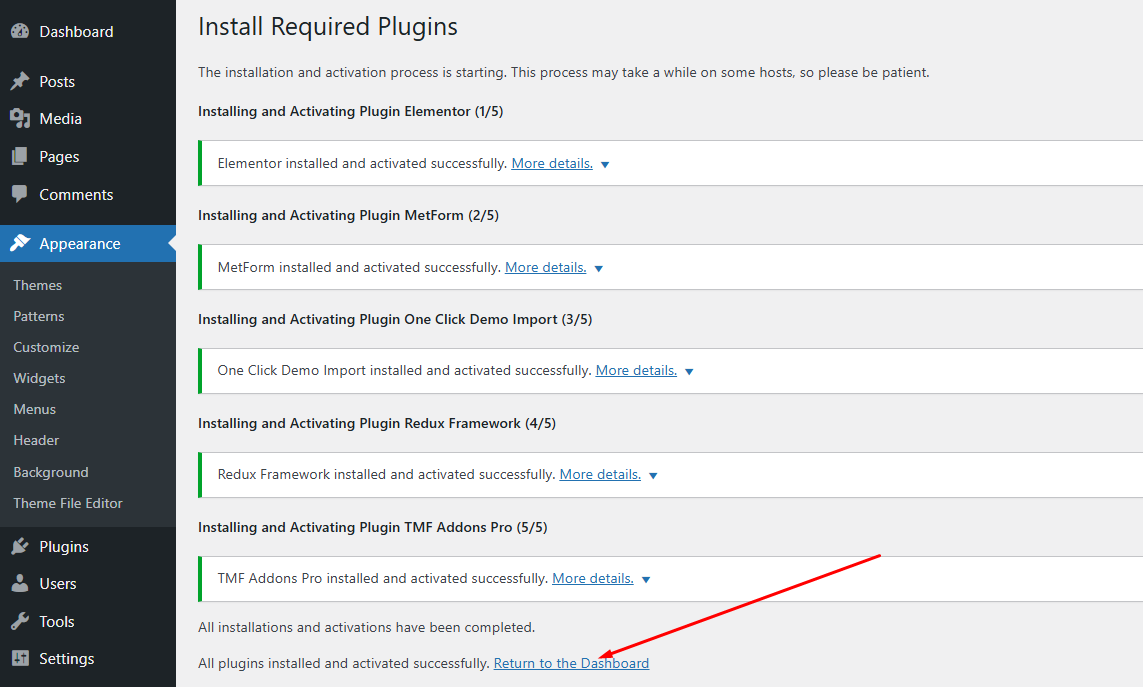This screenshot has height=687, width=1143.
Task: Open Themes under Appearance
Action: pos(37,285)
